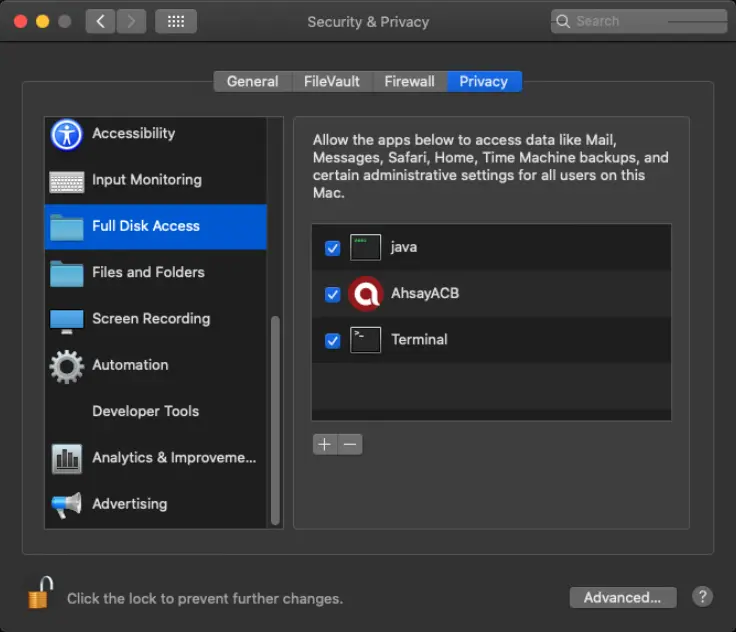This screenshot has height=632, width=736.
Task: Click the help question mark button
Action: [x=702, y=597]
